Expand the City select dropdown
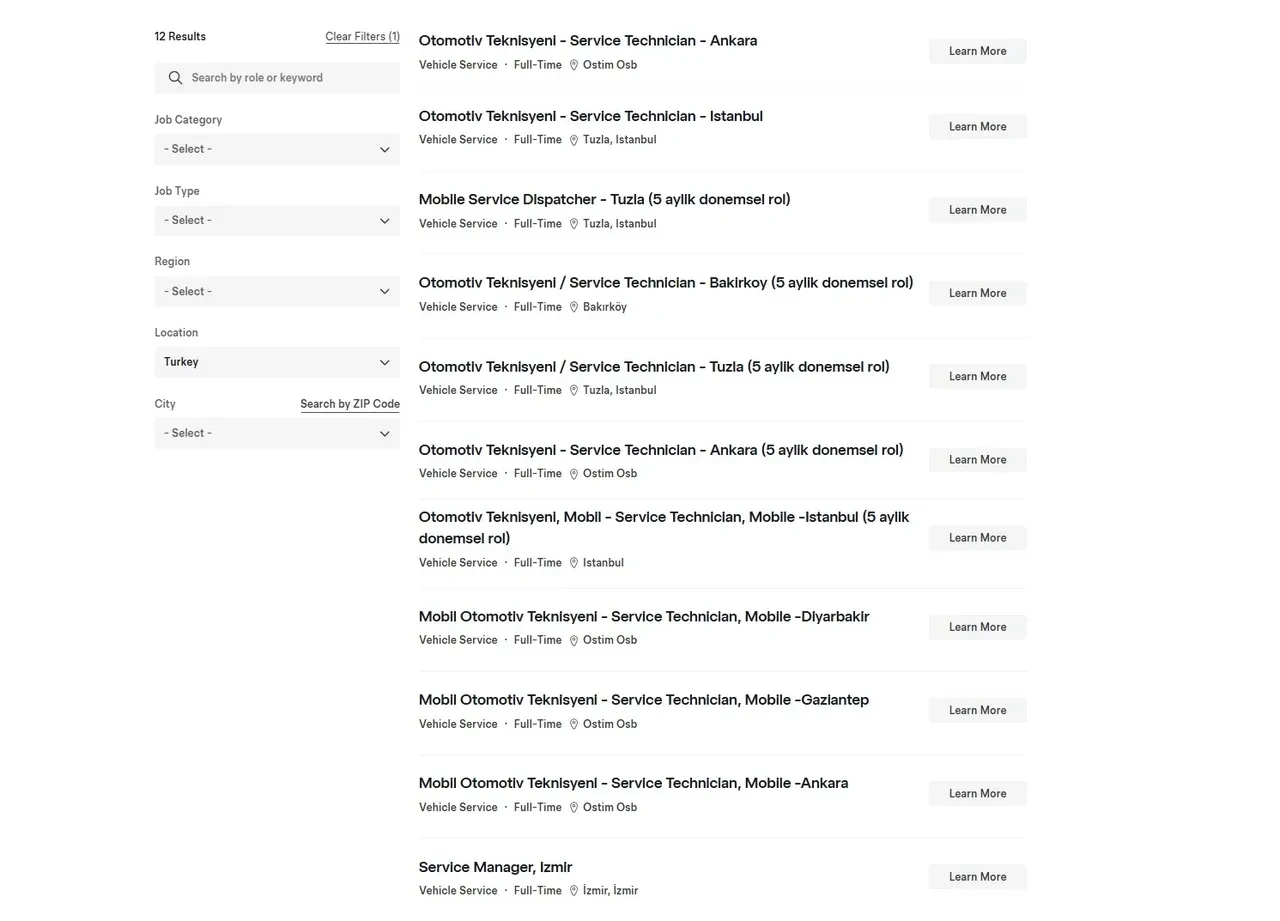The width and height of the screenshot is (1280, 921). tap(277, 433)
